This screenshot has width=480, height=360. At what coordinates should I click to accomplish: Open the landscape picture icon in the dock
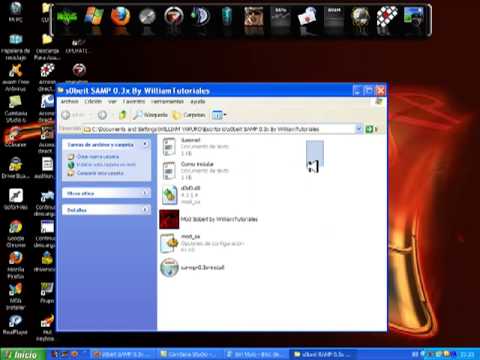413,16
